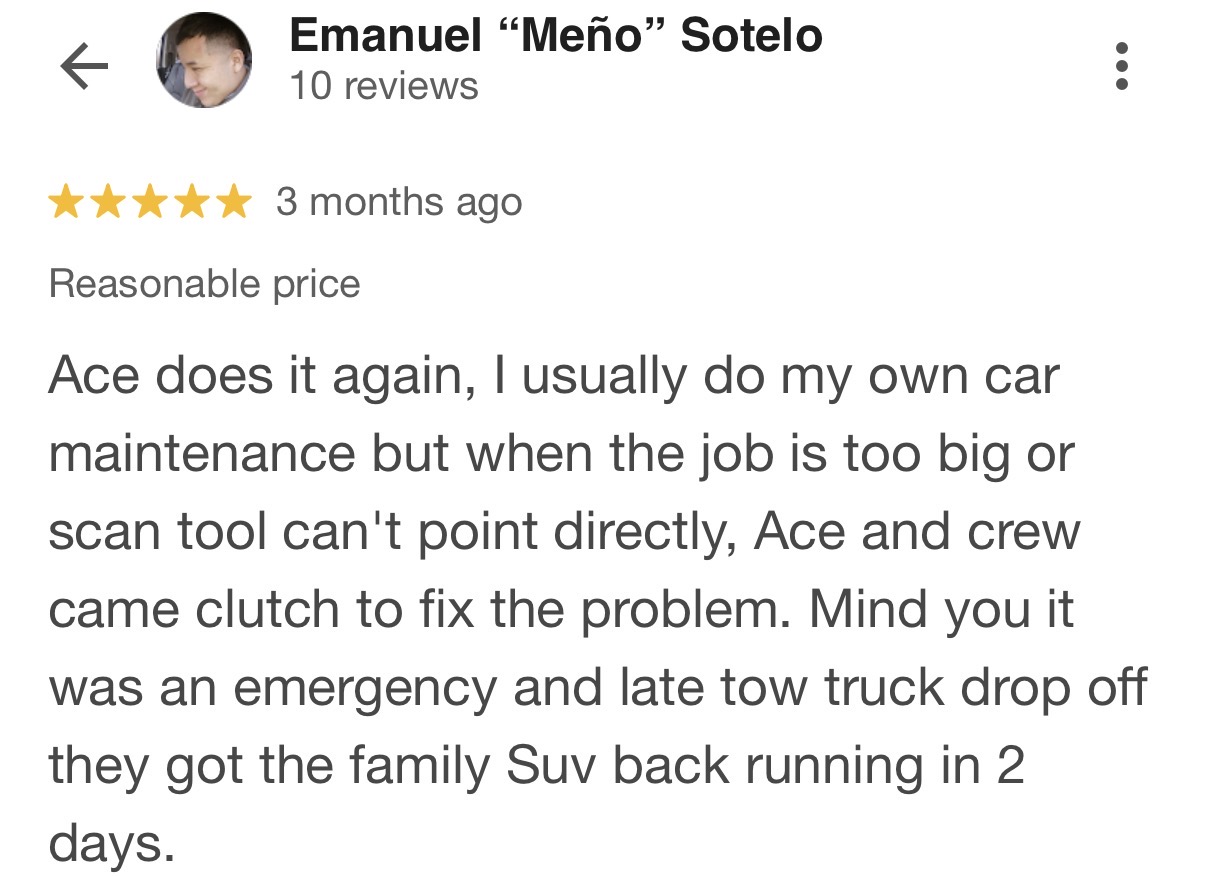The image size is (1206, 876).
Task: Click review line starting "they got the family"
Action: click(536, 766)
